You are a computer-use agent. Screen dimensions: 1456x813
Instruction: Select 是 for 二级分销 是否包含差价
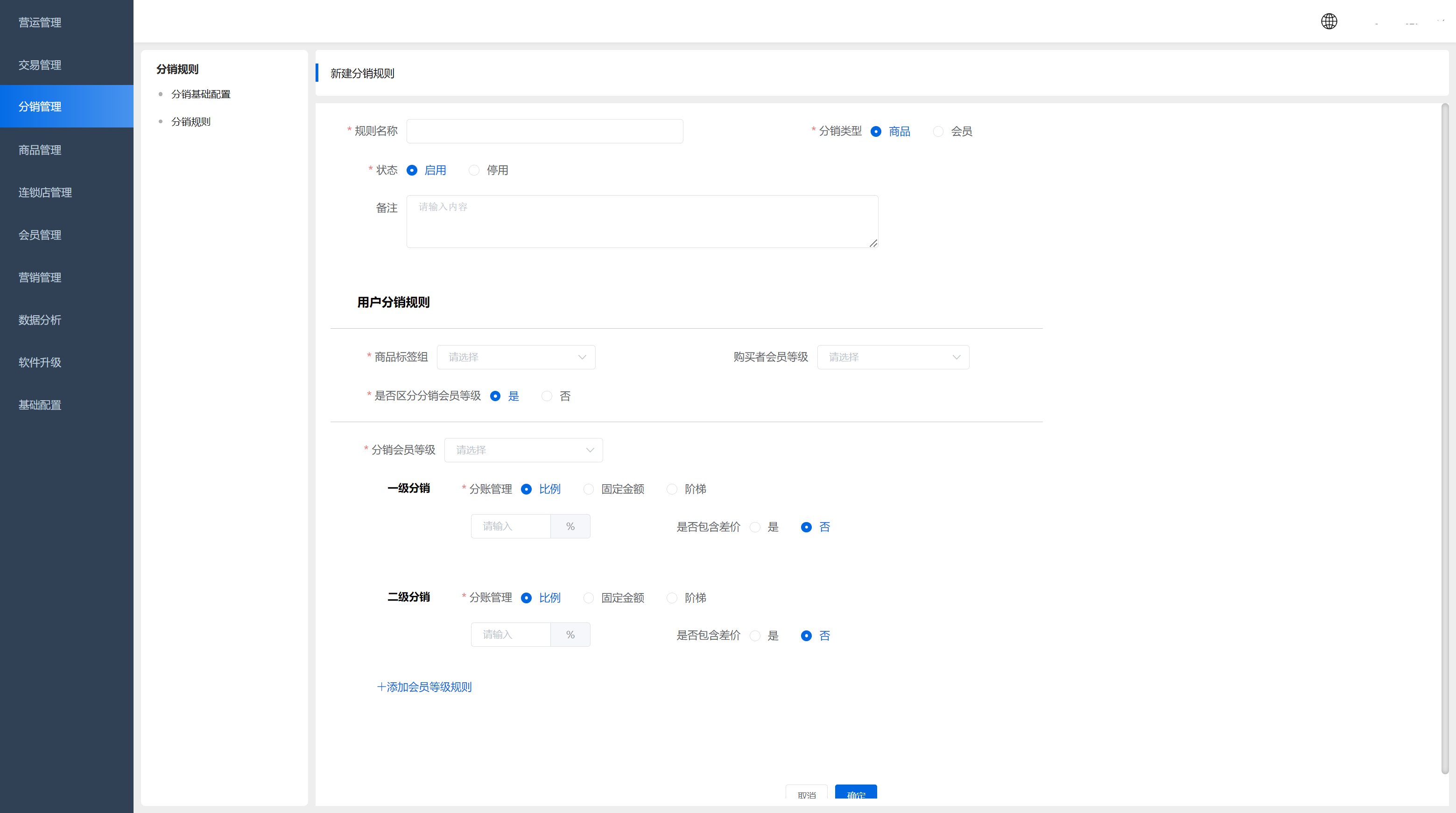coord(754,636)
